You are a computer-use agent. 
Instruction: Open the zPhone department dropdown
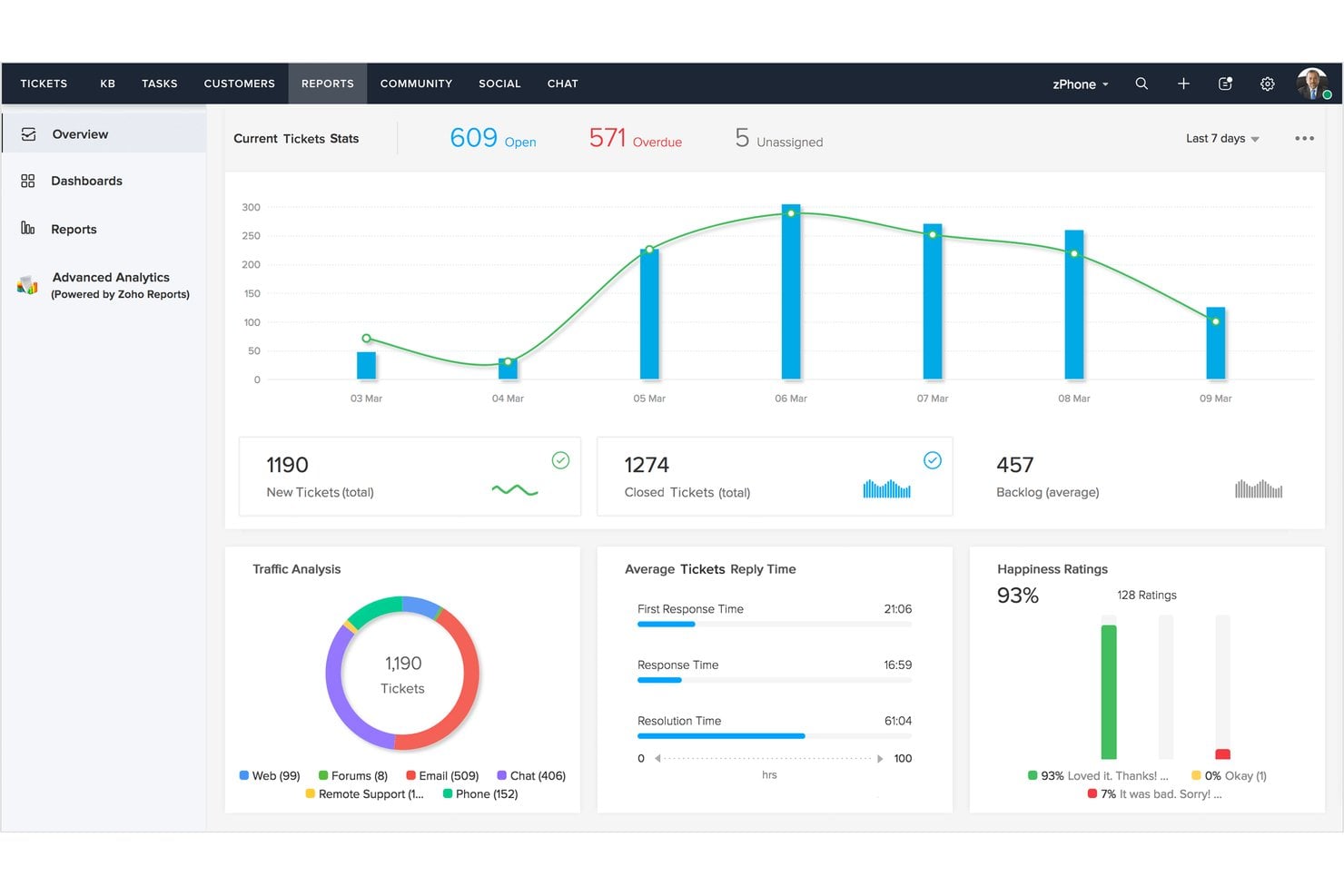point(1081,84)
